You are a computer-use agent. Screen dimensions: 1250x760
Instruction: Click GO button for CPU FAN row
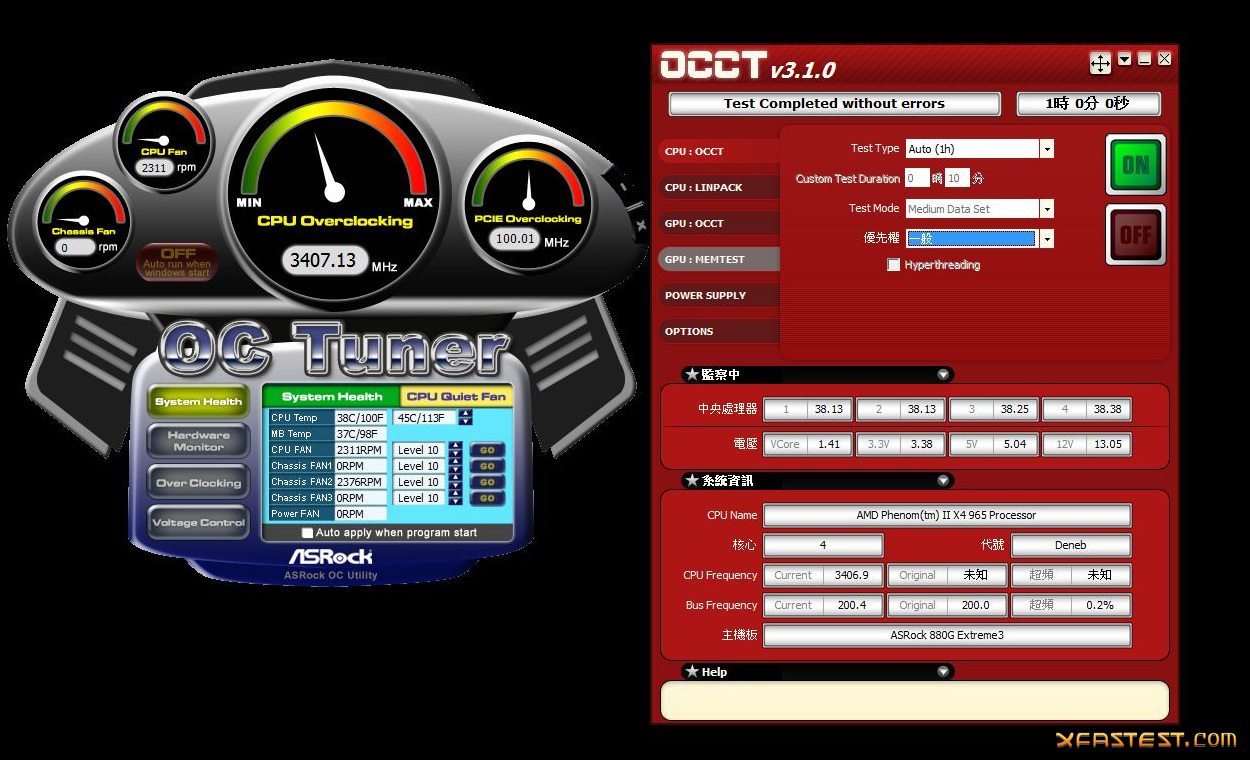487,450
